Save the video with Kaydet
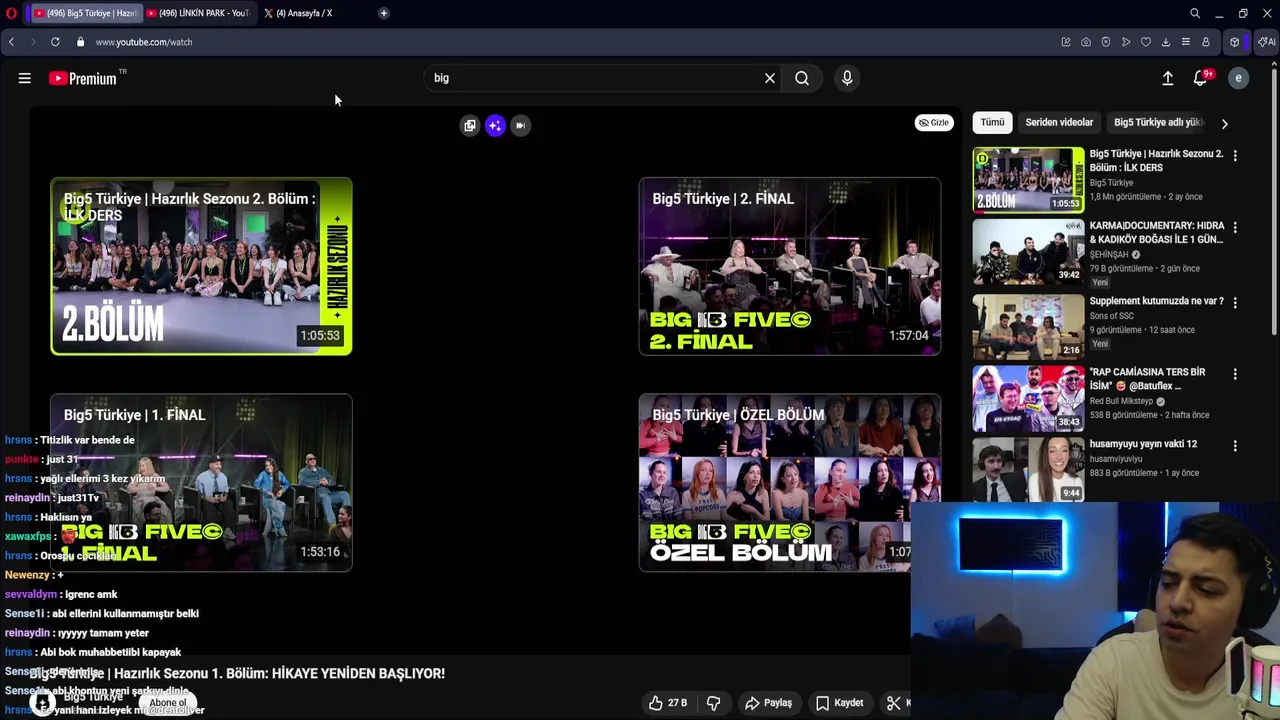 [839, 703]
